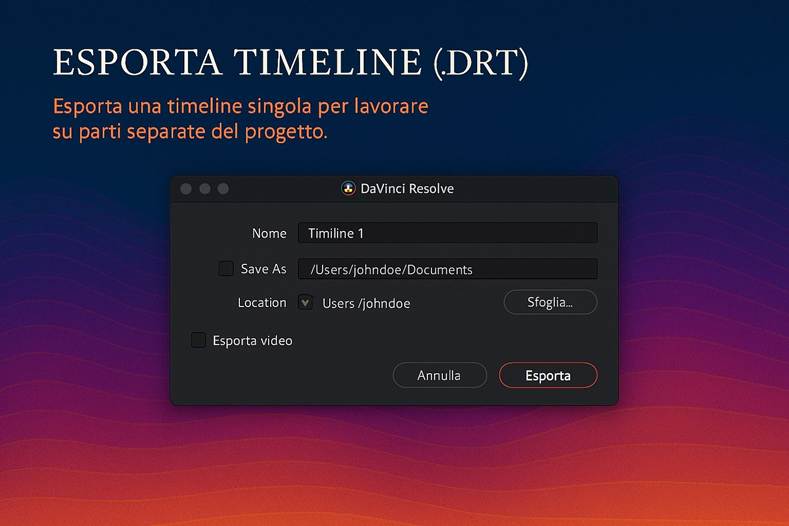
Task: Click the Annulla button
Action: coord(439,375)
